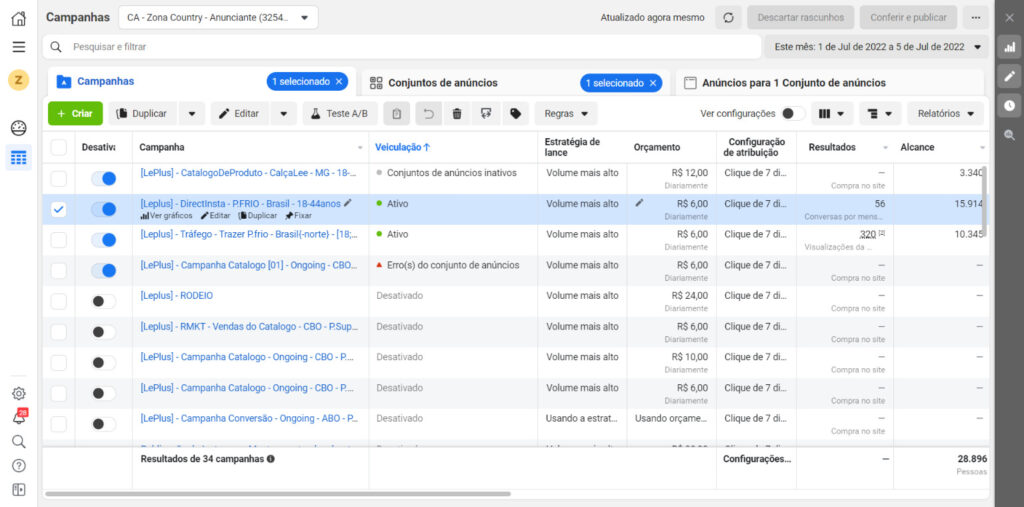
Task: Click the green Criar button
Action: pos(75,114)
